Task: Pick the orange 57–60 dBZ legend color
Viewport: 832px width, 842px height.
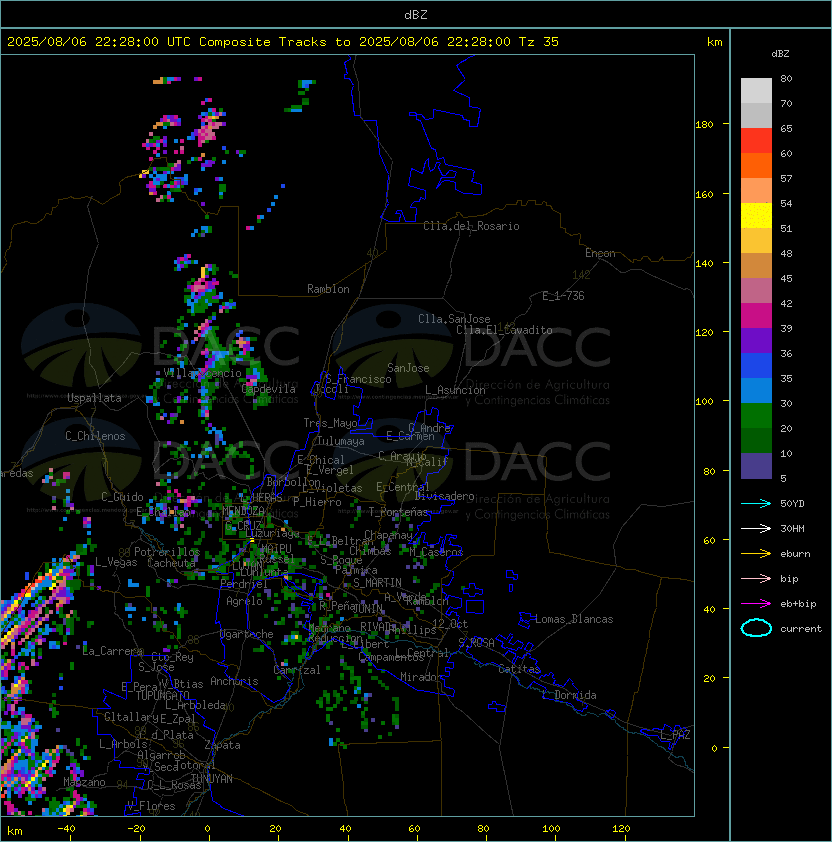Action: tap(756, 165)
